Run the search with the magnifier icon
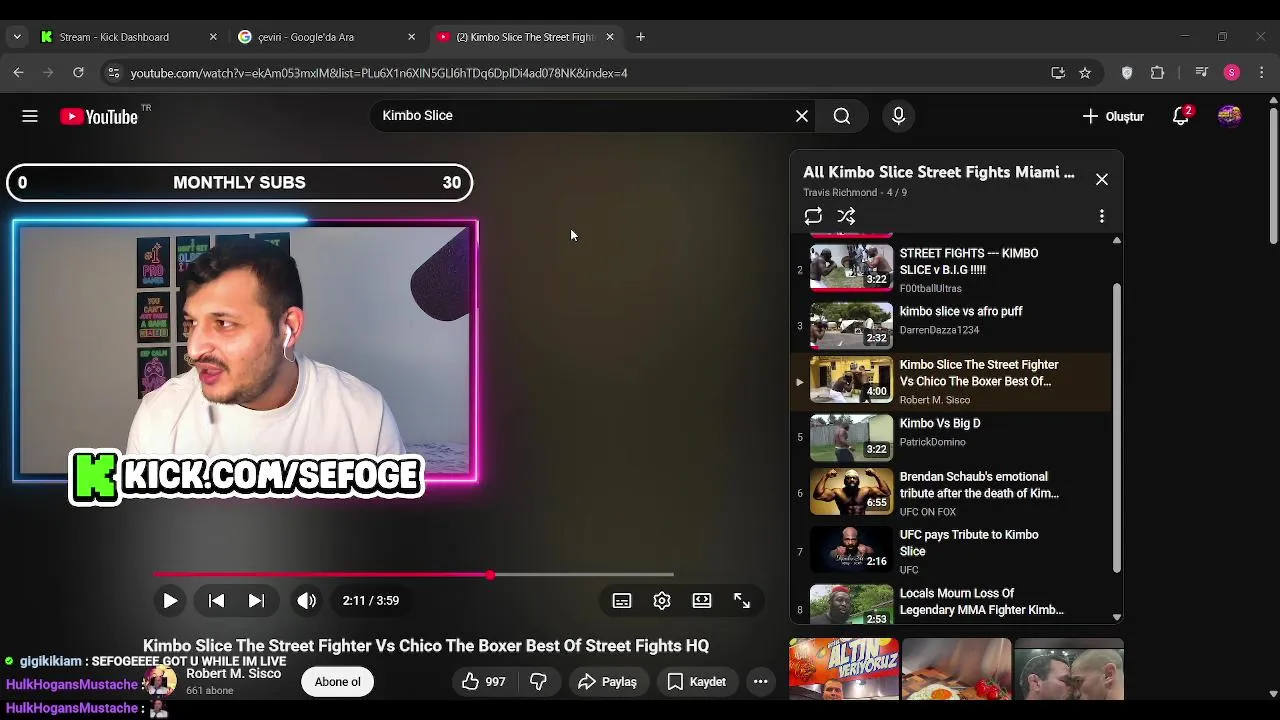The height and width of the screenshot is (720, 1280). 842,116
